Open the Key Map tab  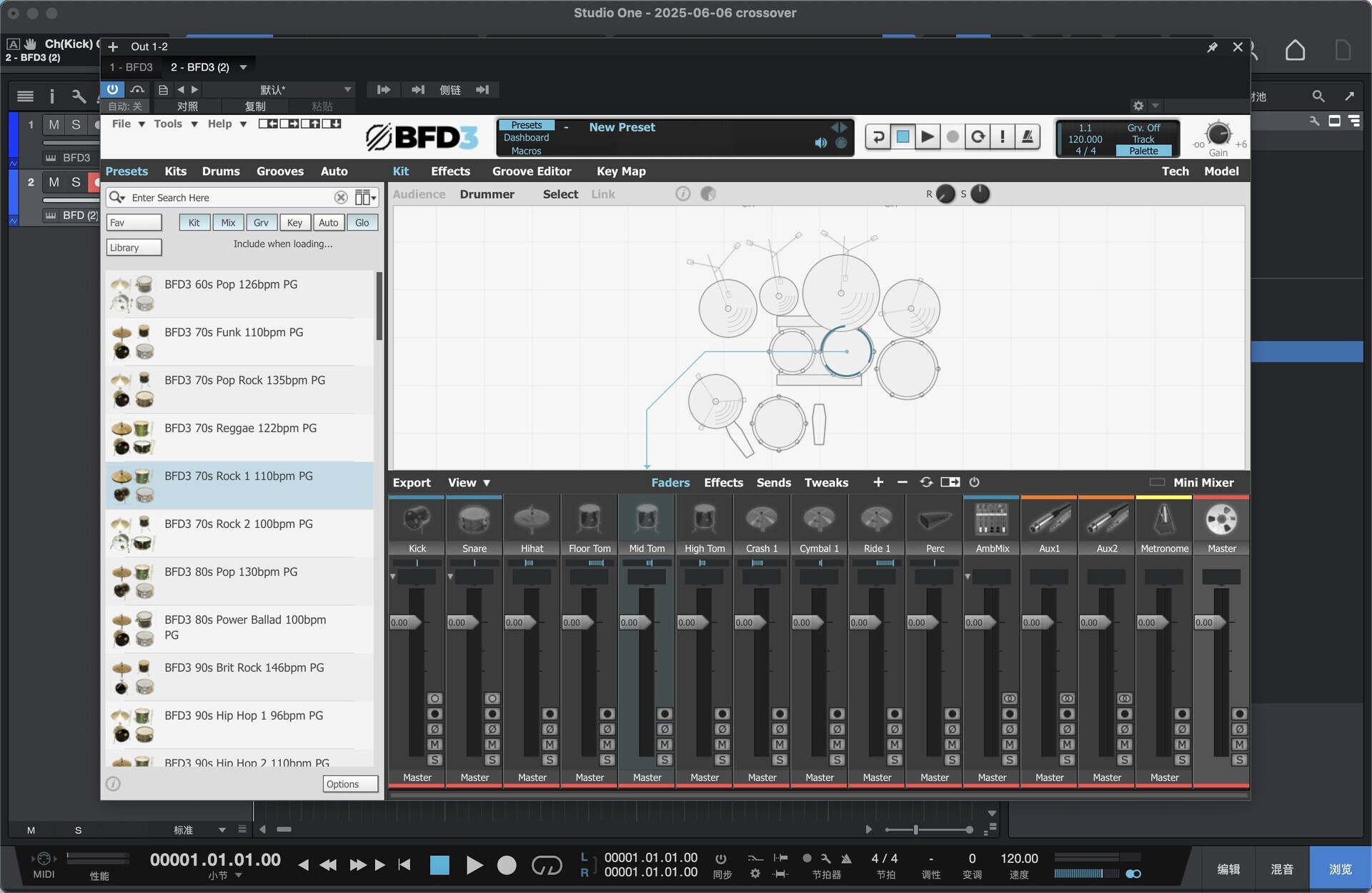(x=621, y=171)
